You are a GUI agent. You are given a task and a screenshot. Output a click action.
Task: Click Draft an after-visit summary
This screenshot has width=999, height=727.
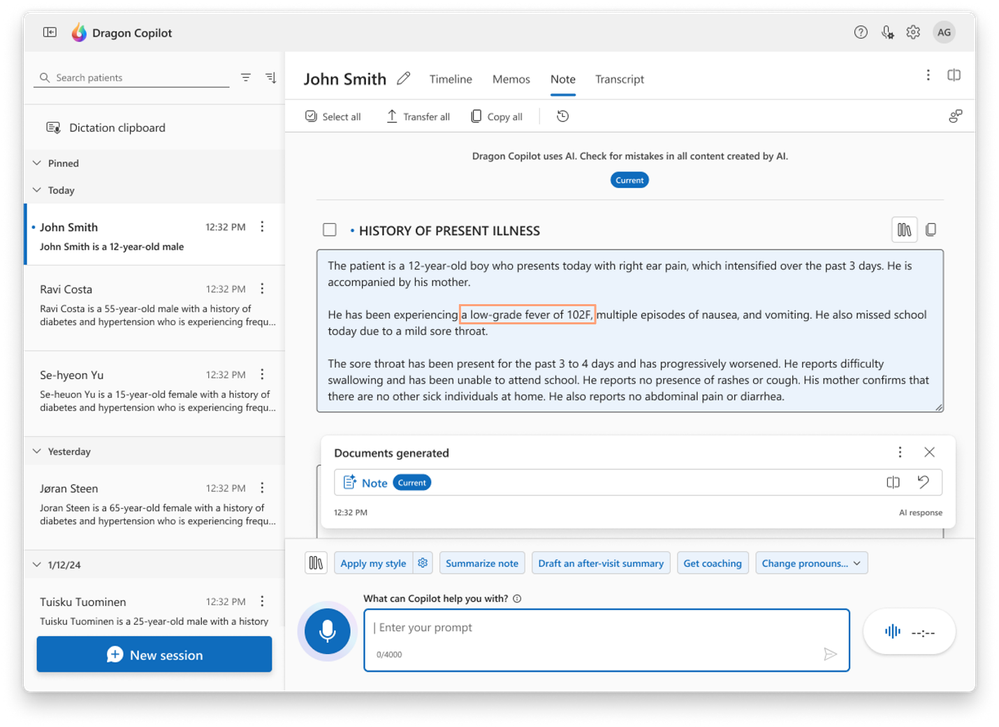point(601,563)
